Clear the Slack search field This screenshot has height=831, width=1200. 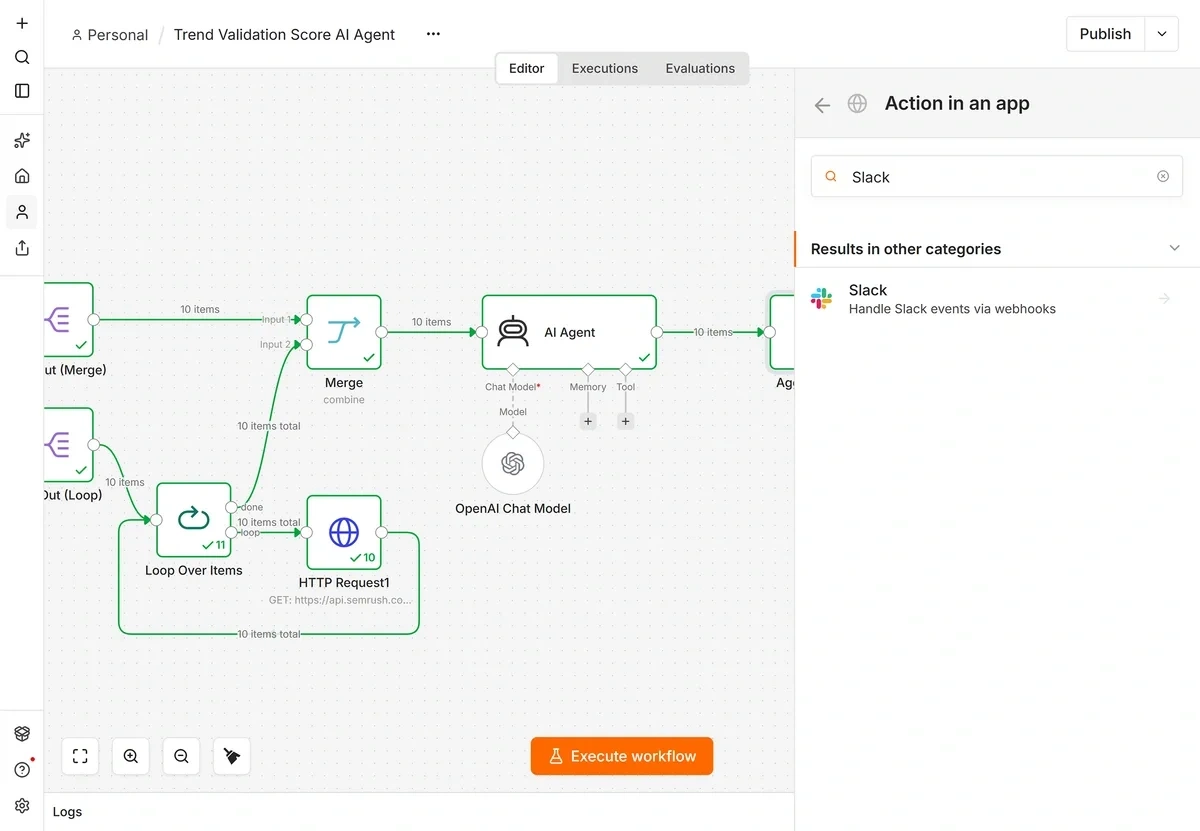pyautogui.click(x=1163, y=176)
